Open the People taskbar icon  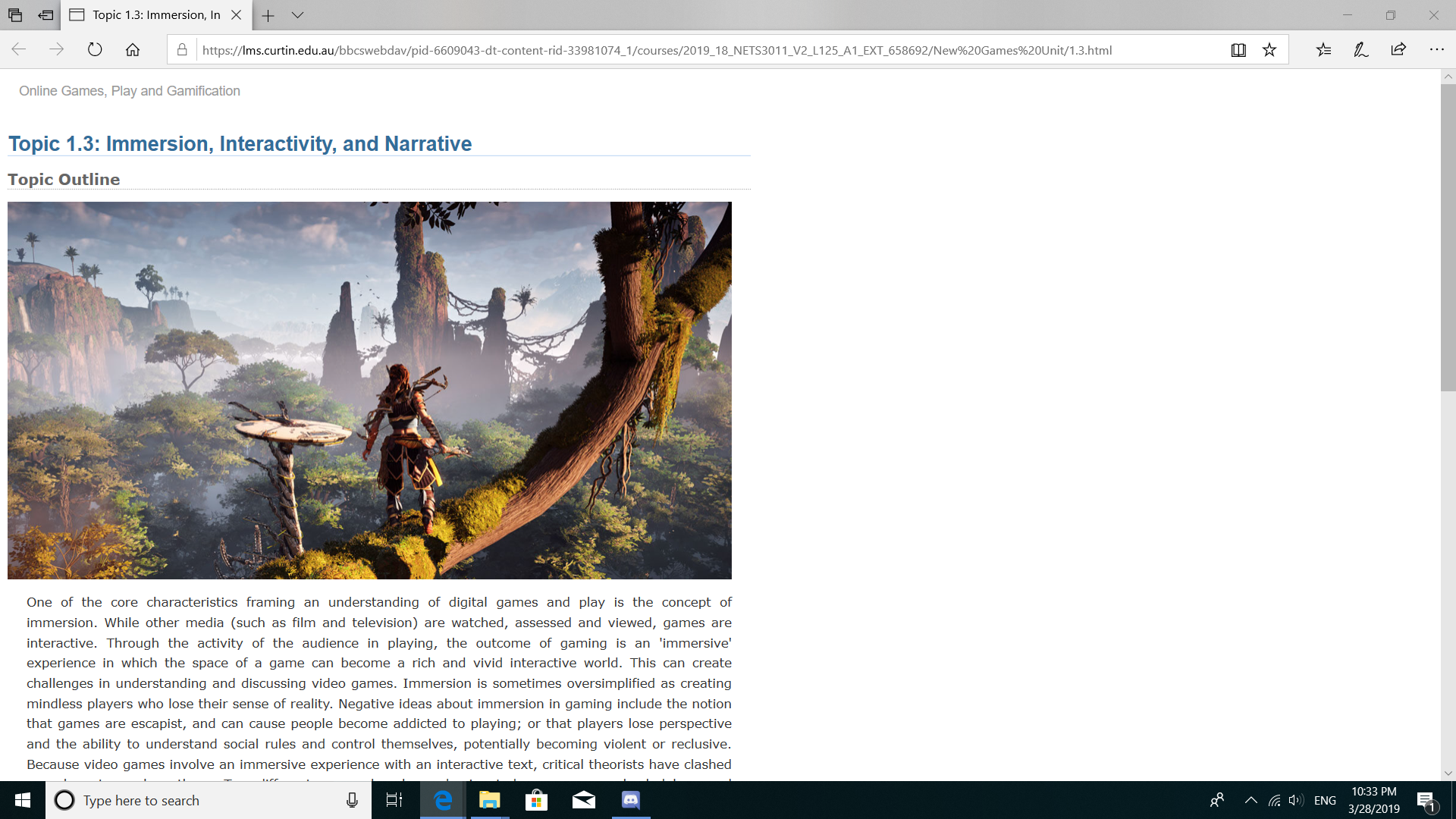(1217, 800)
